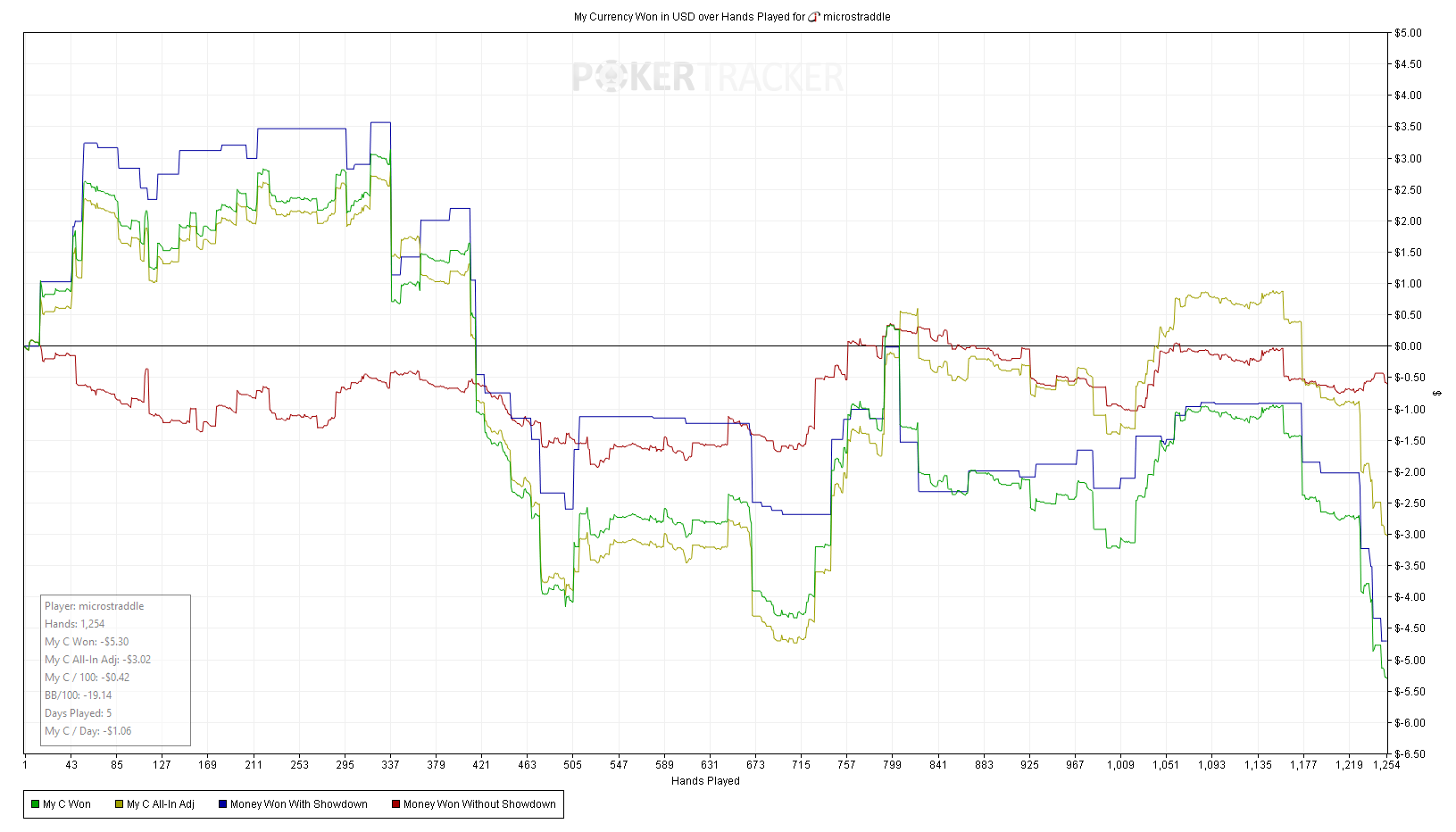Click the chart title 'My Currency Won in USD over Hands Played'
This screenshot has width=1456, height=832.
681,17
